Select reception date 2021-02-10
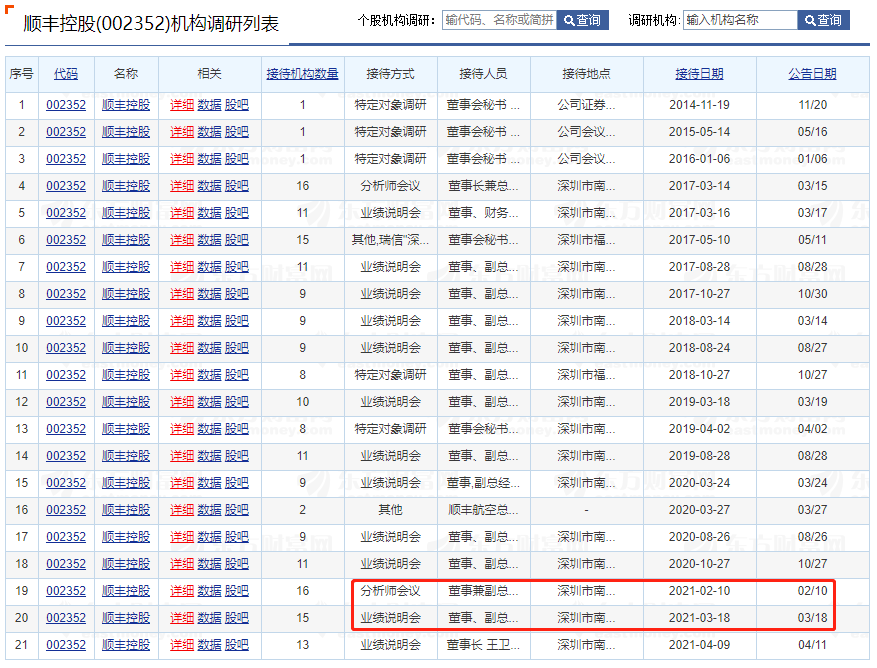This screenshot has width=877, height=668. coord(700,591)
